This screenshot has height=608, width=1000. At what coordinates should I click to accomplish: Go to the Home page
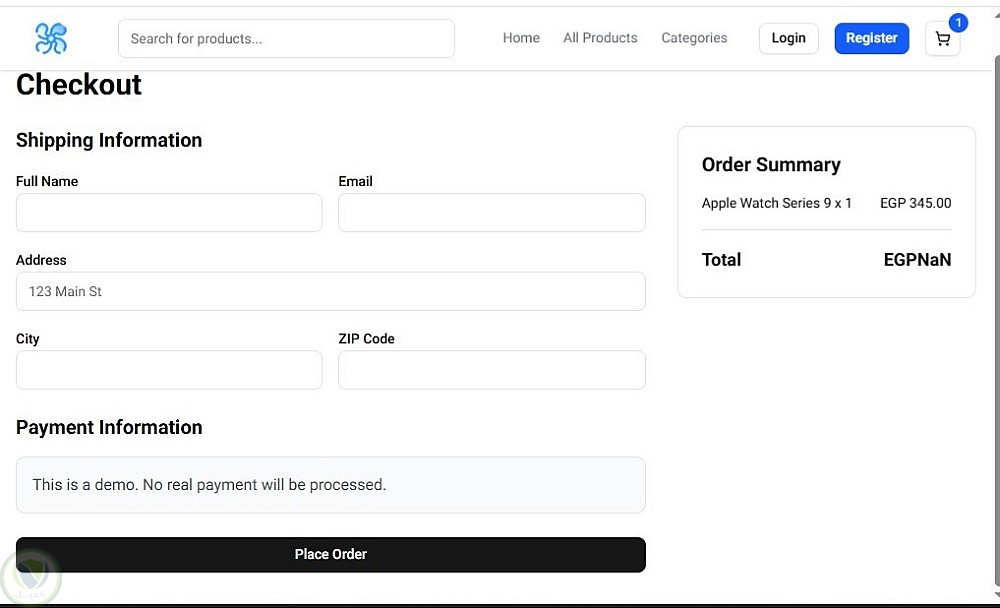521,38
